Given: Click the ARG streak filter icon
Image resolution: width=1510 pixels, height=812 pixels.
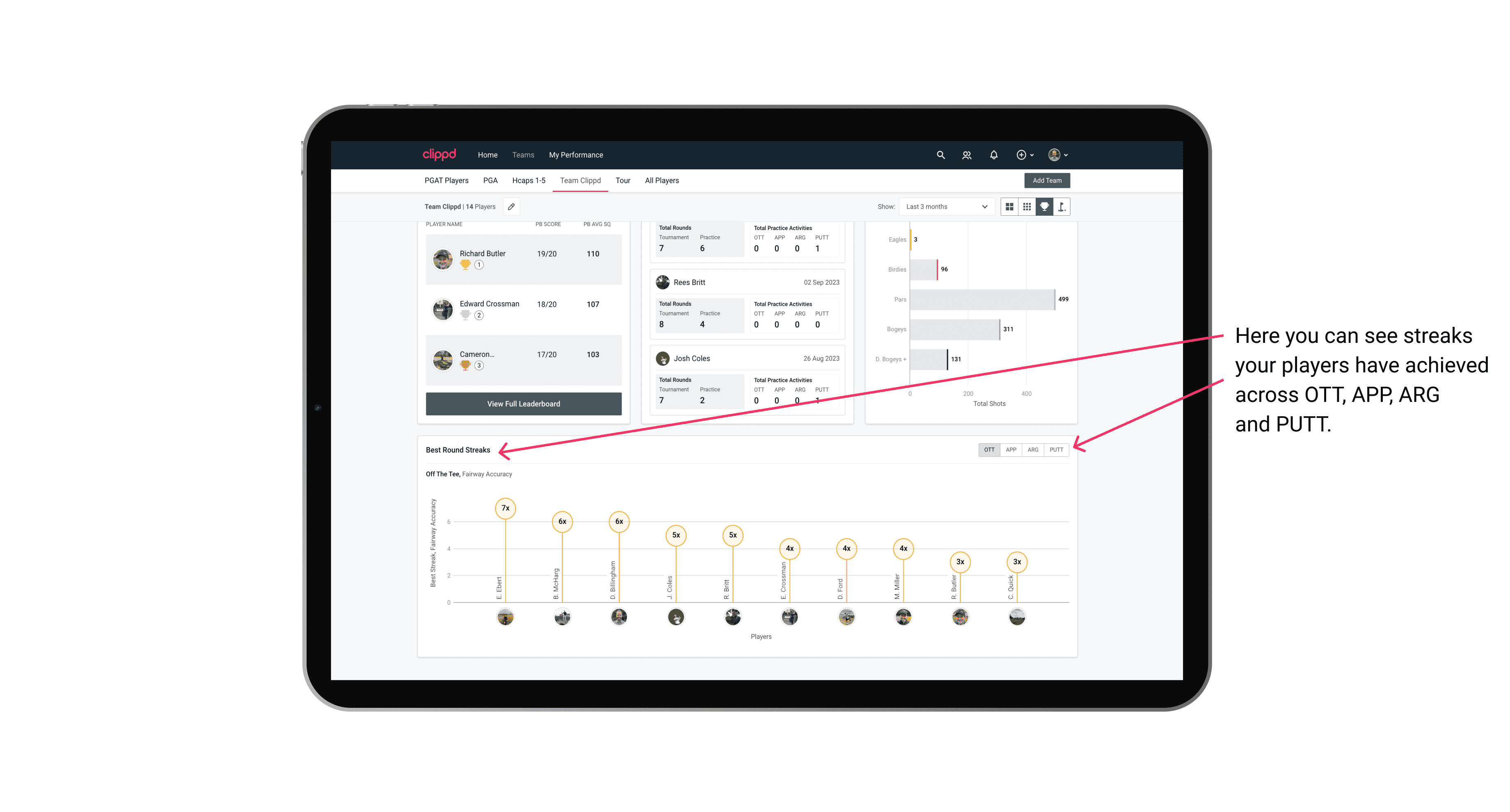Looking at the screenshot, I should point(1033,449).
